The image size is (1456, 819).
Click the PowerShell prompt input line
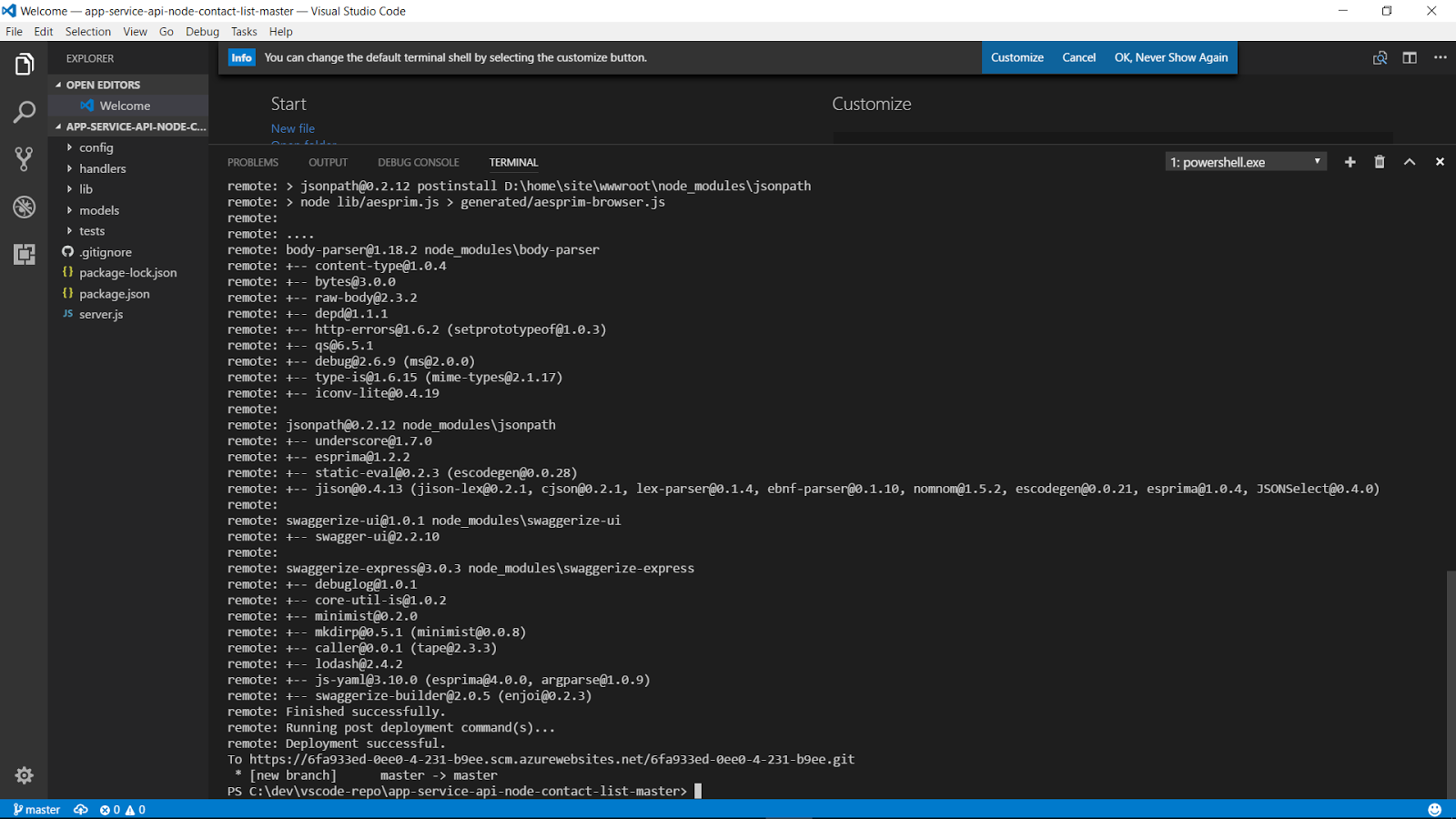(464, 792)
